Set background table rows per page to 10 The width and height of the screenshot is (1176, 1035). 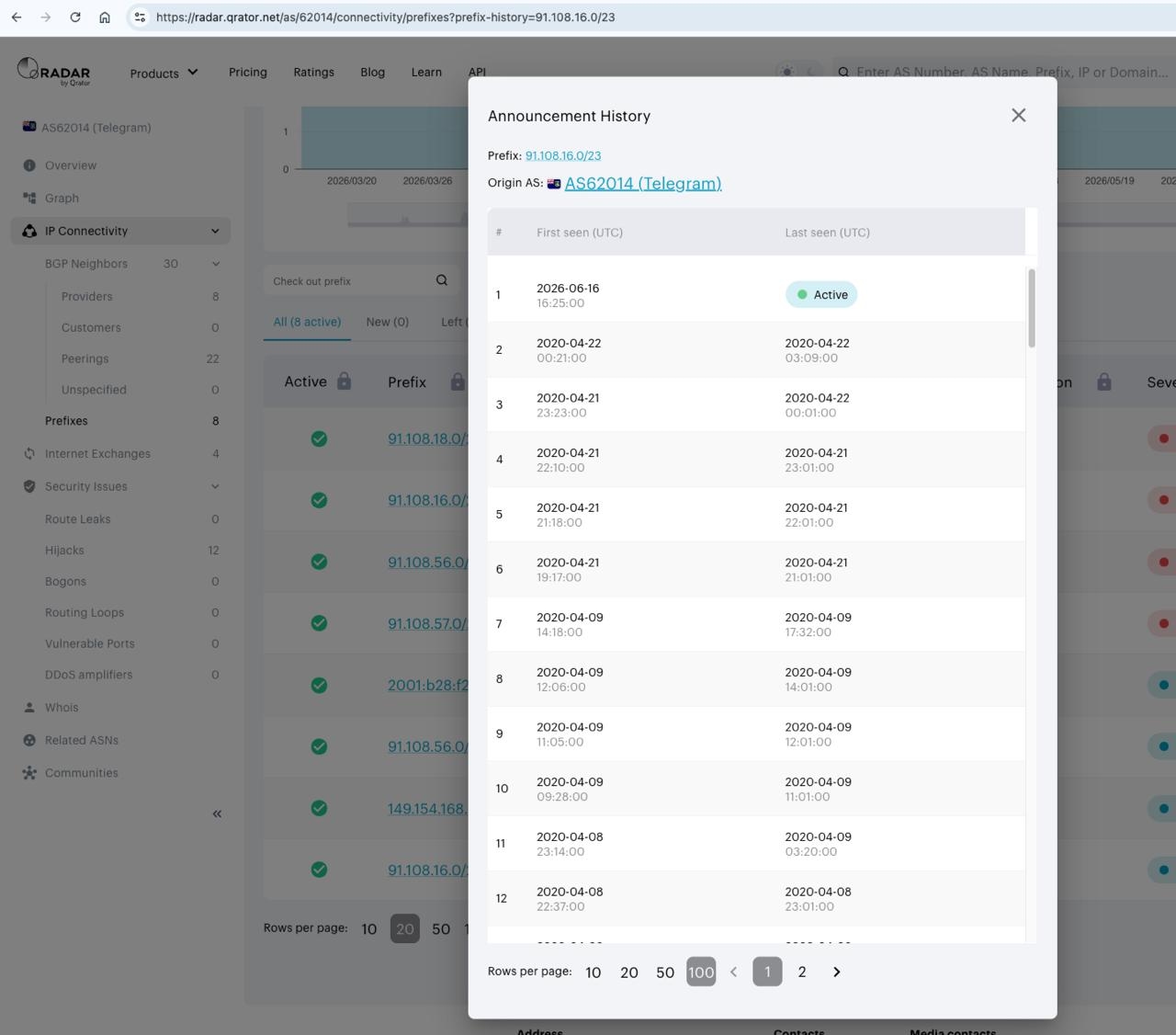(368, 928)
